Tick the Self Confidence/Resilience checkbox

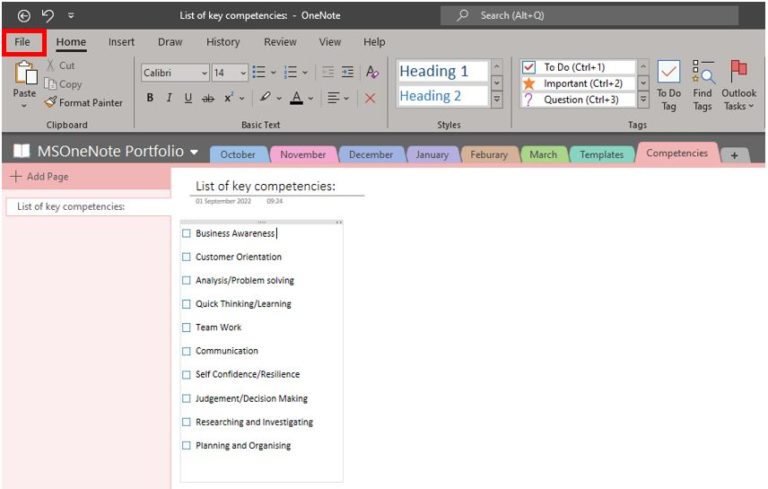click(186, 374)
